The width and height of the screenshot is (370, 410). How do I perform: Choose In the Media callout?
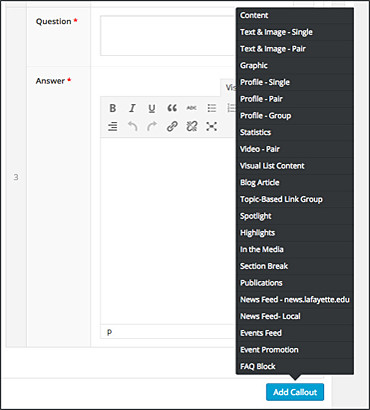(295, 249)
